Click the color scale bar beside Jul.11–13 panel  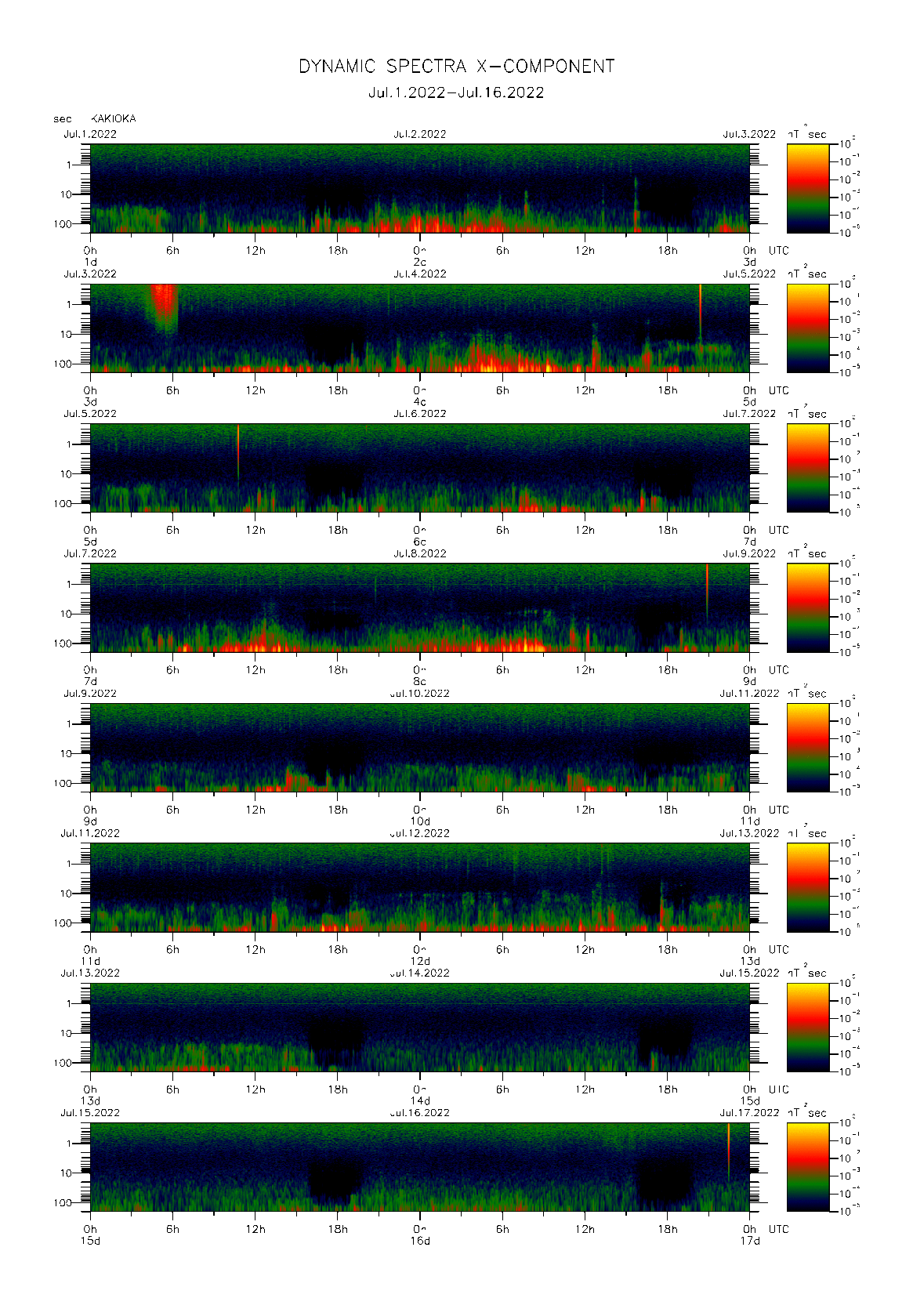pos(808,887)
